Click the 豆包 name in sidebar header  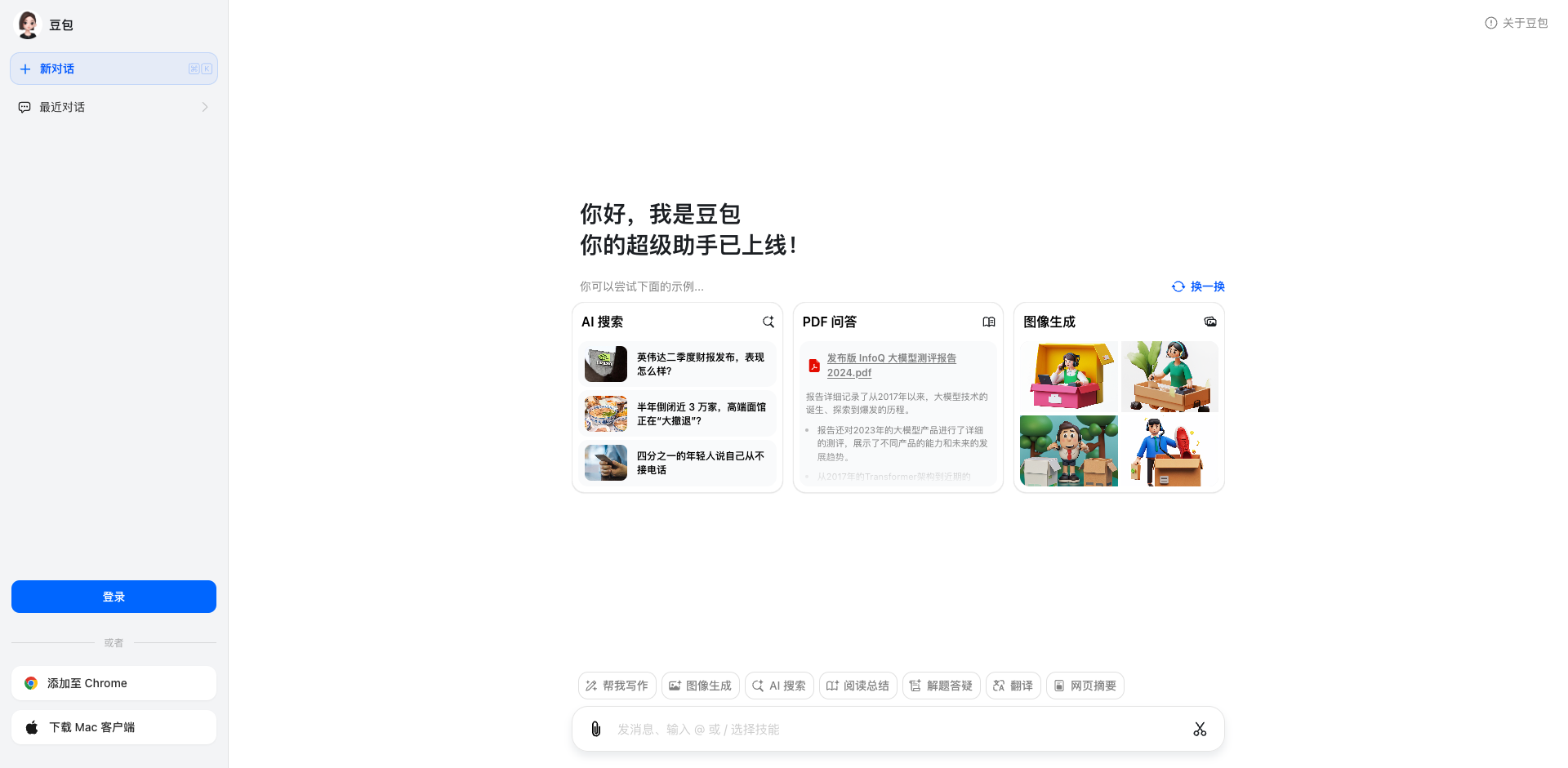coord(61,25)
